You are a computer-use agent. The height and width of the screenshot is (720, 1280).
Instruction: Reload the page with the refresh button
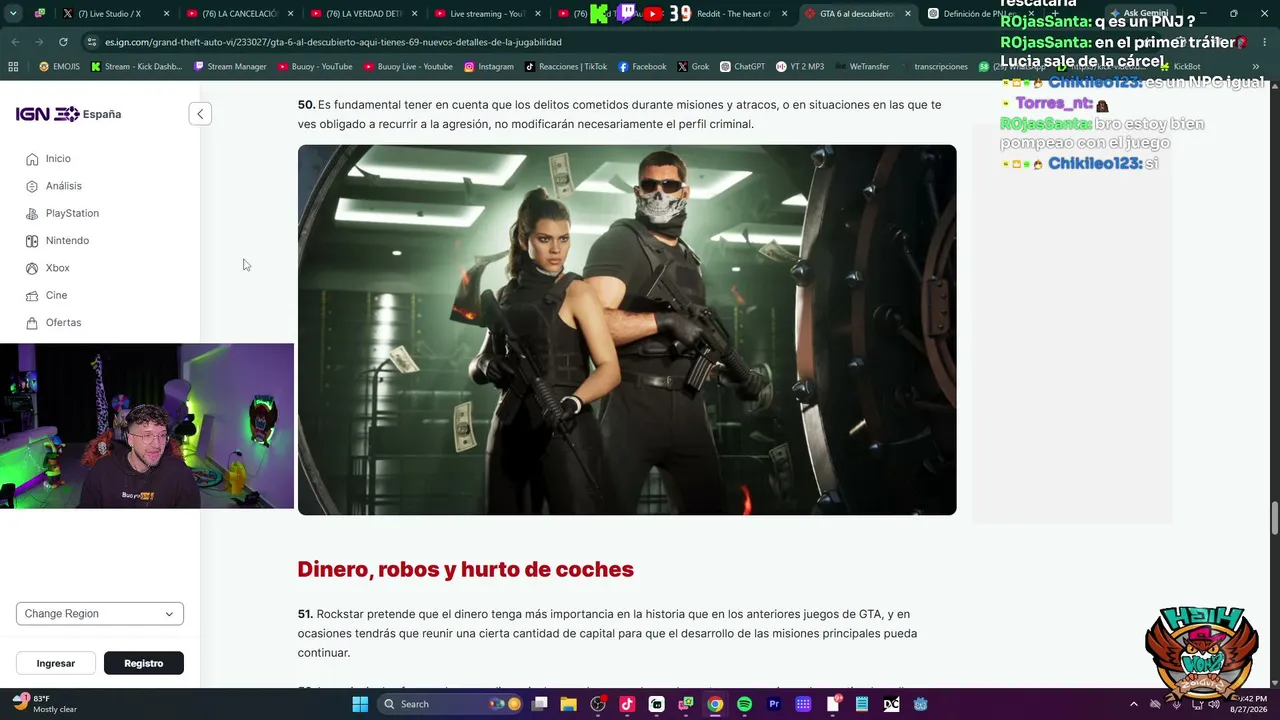[x=63, y=42]
